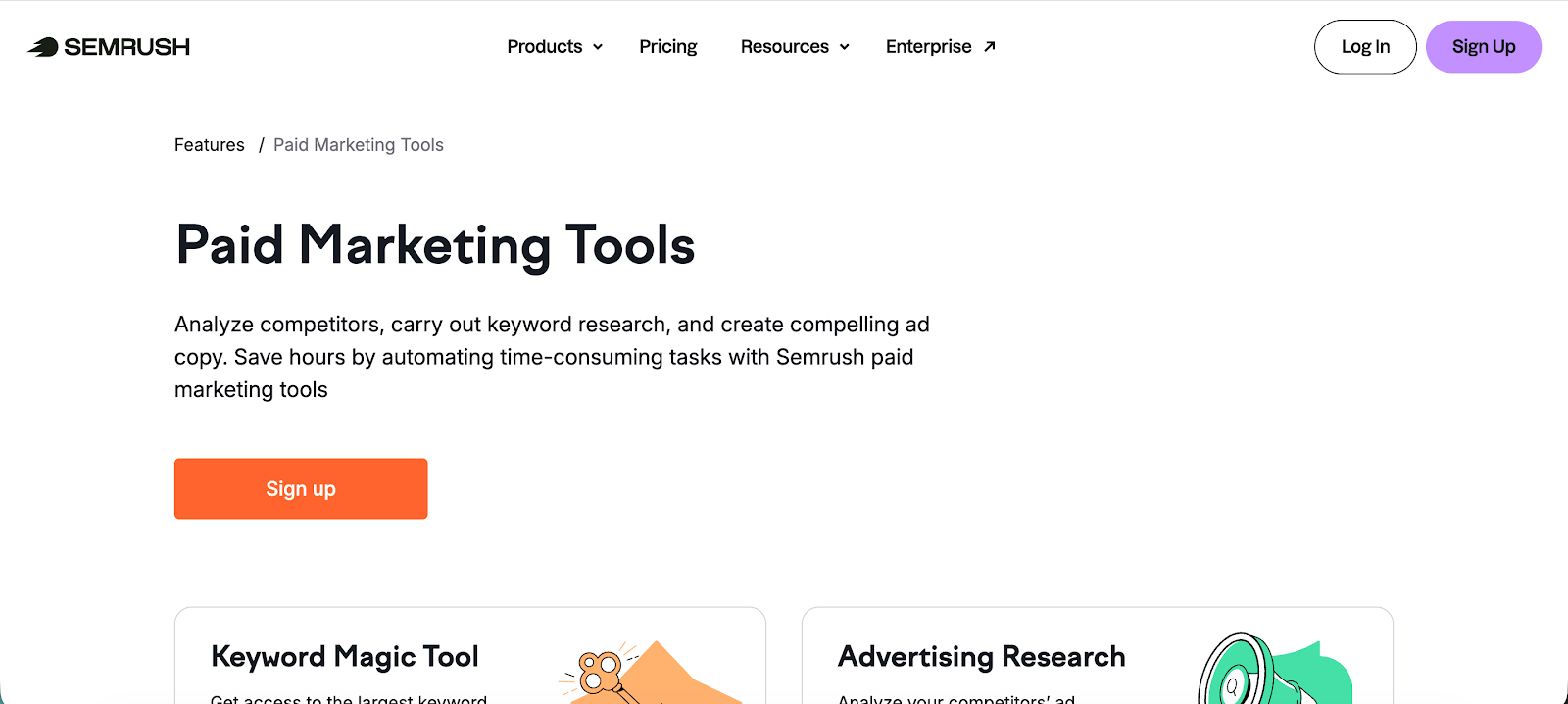This screenshot has width=1568, height=704.
Task: Click the Products chevron arrow
Action: (x=598, y=47)
